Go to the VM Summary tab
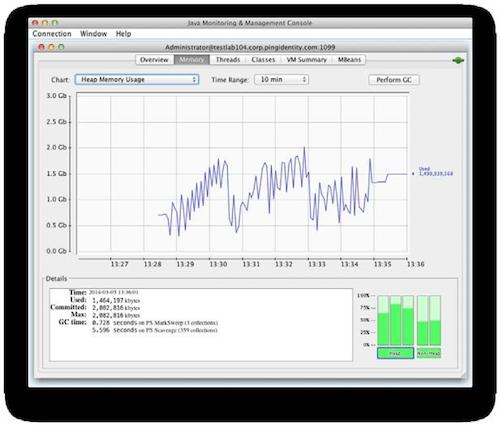 click(307, 60)
